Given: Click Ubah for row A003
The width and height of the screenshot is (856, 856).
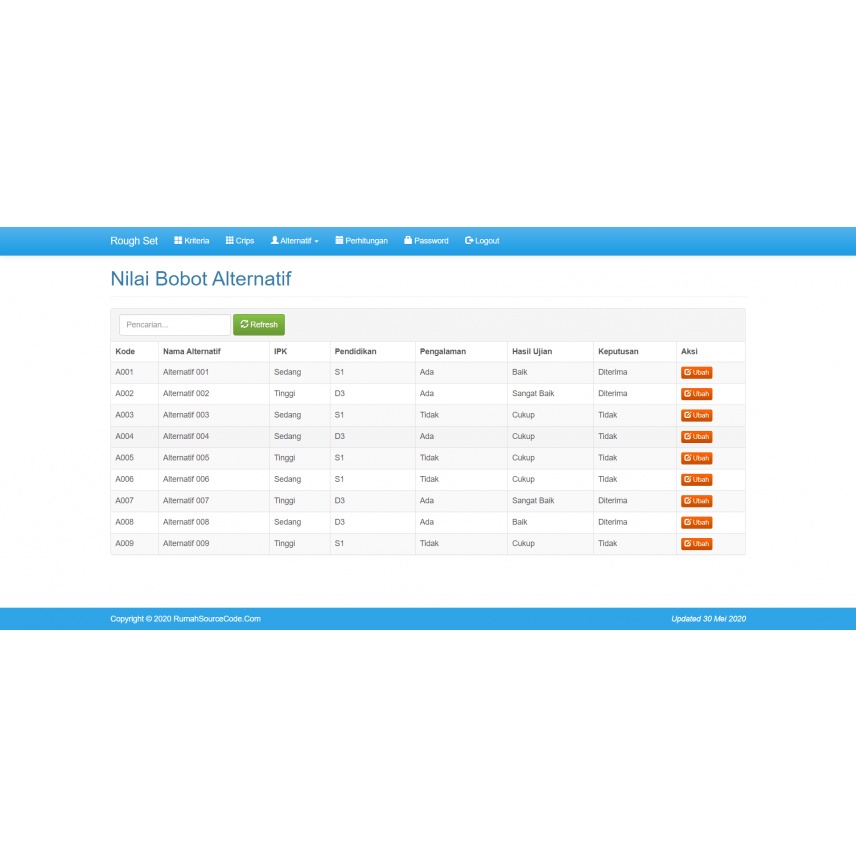Looking at the screenshot, I should 697,415.
